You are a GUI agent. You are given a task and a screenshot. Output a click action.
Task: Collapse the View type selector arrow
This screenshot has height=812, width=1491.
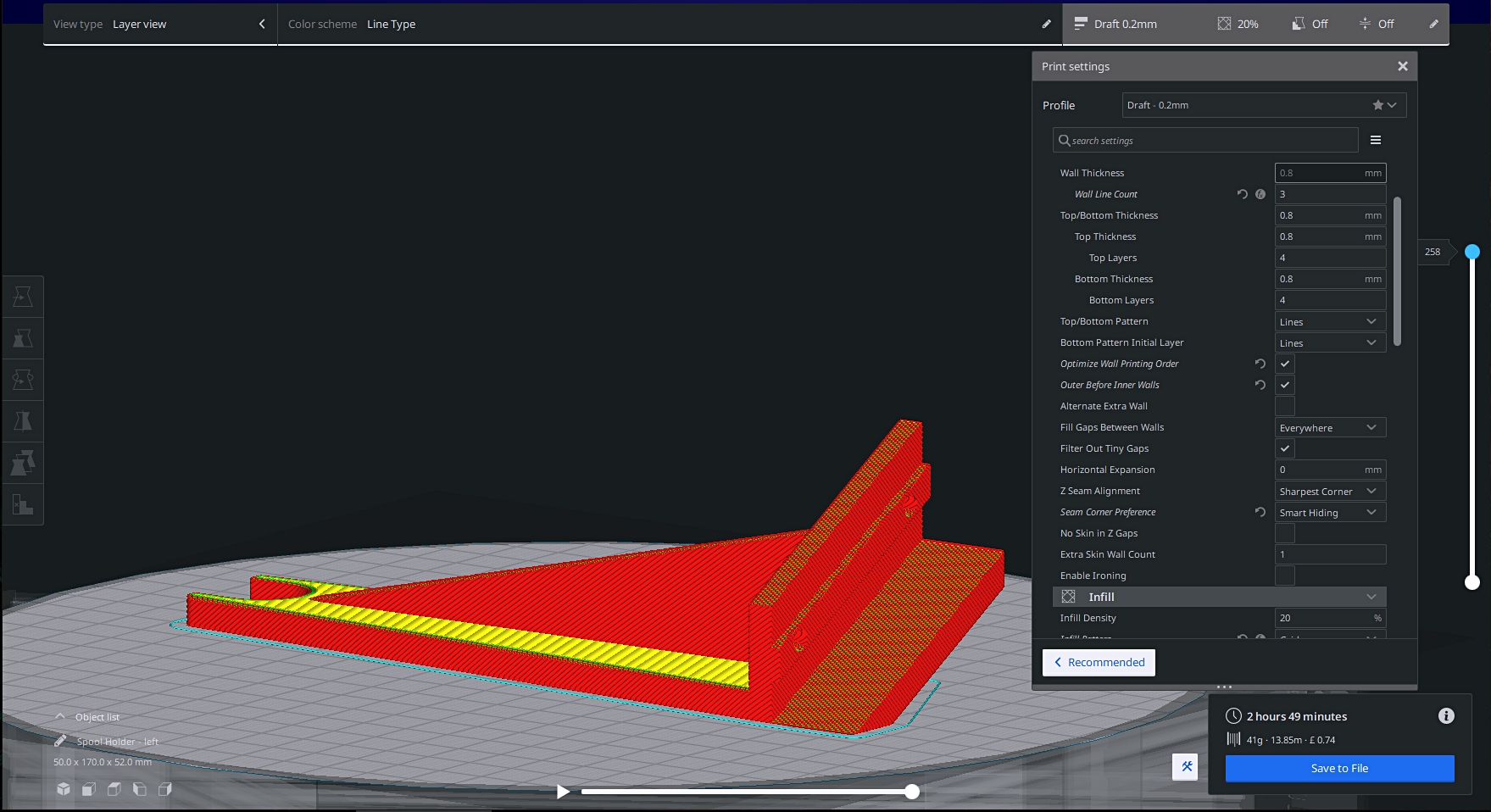[262, 24]
